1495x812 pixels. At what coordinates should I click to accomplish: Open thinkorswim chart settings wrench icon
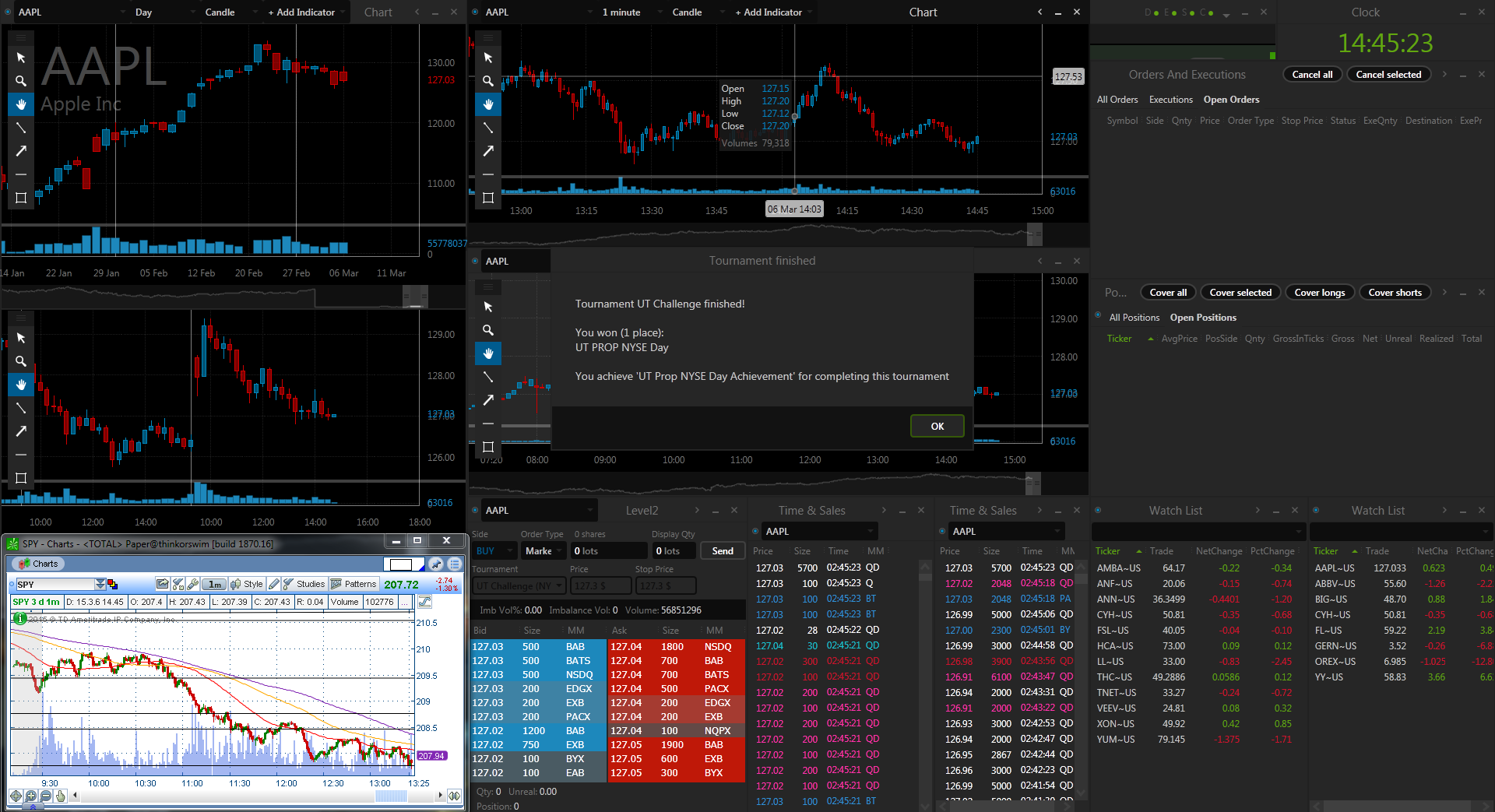click(193, 584)
